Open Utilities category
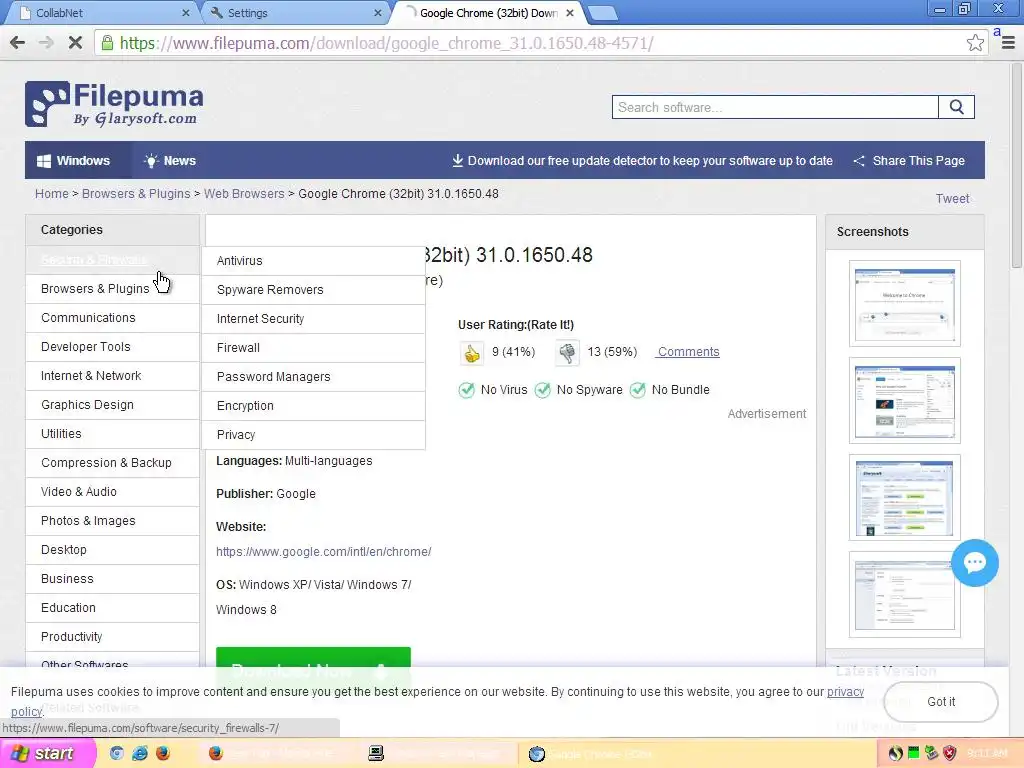 112,434
